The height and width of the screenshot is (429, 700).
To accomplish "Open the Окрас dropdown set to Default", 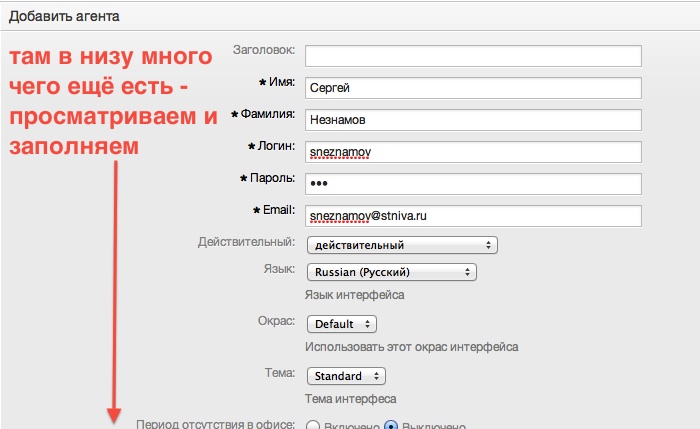I will [341, 324].
